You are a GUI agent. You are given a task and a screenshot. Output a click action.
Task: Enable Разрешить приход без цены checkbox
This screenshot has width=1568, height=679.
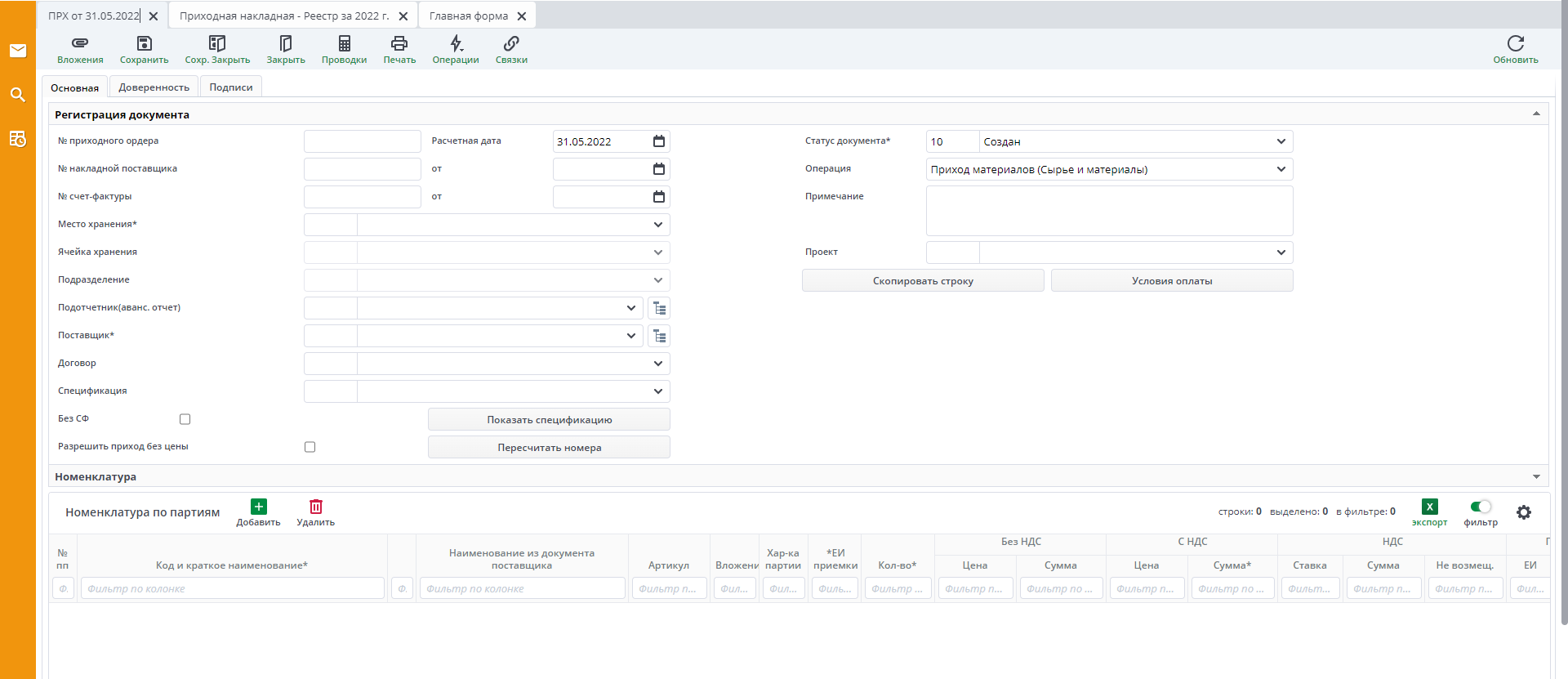pos(310,447)
